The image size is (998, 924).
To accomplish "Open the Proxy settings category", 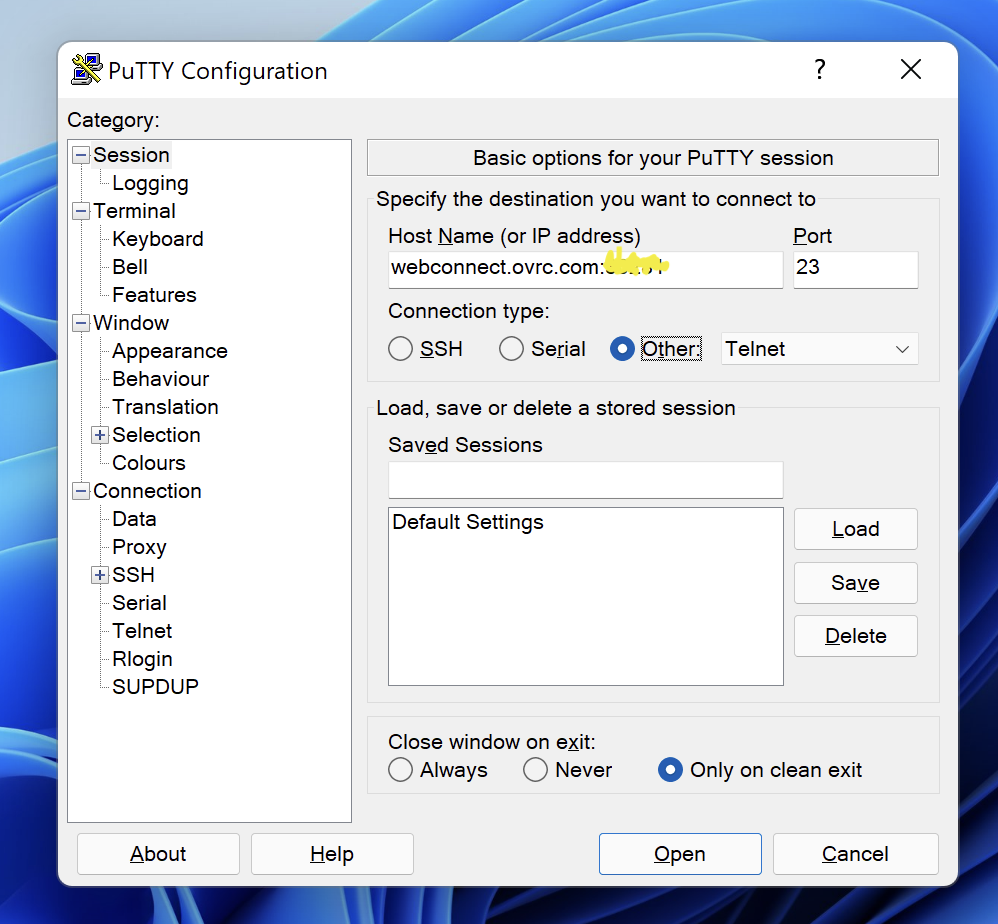I will [x=139, y=547].
